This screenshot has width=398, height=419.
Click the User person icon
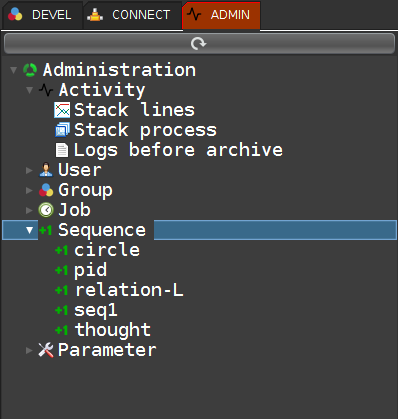(x=46, y=170)
